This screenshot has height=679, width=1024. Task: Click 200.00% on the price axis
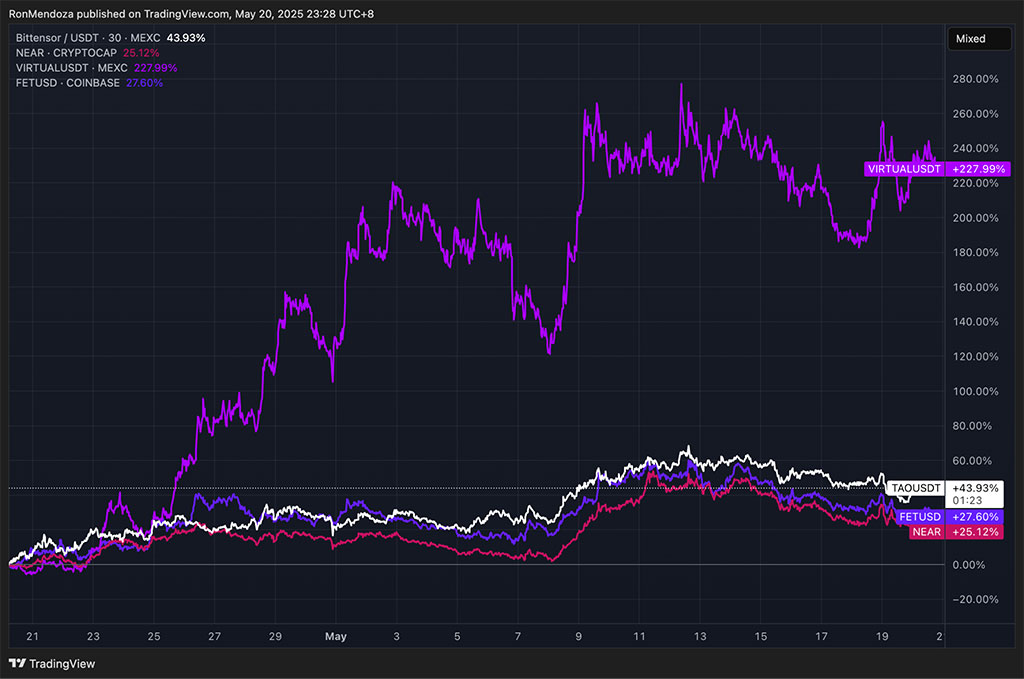(975, 217)
